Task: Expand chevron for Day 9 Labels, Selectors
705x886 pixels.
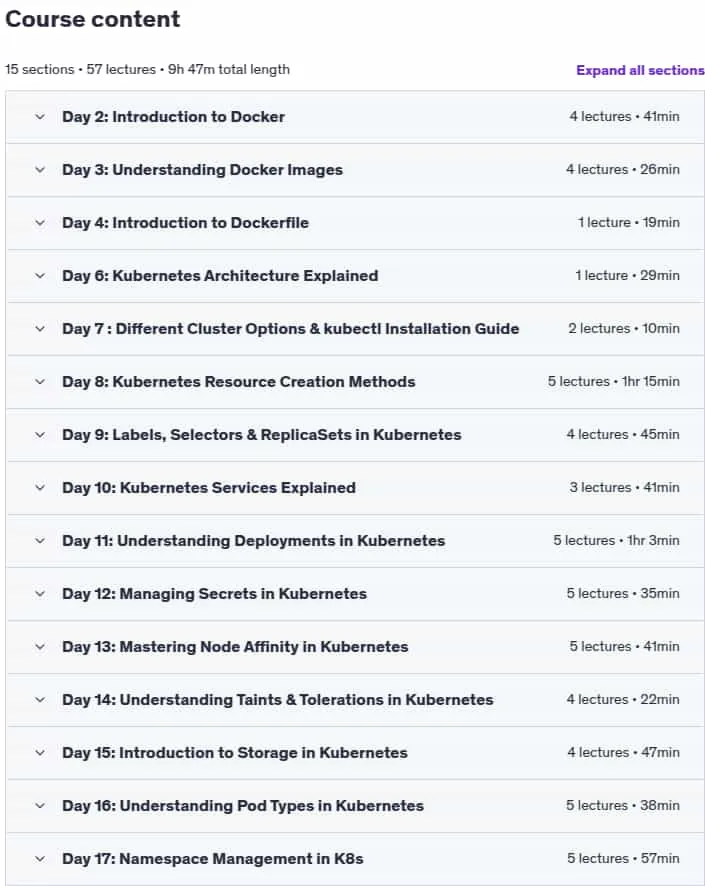Action: (x=40, y=435)
